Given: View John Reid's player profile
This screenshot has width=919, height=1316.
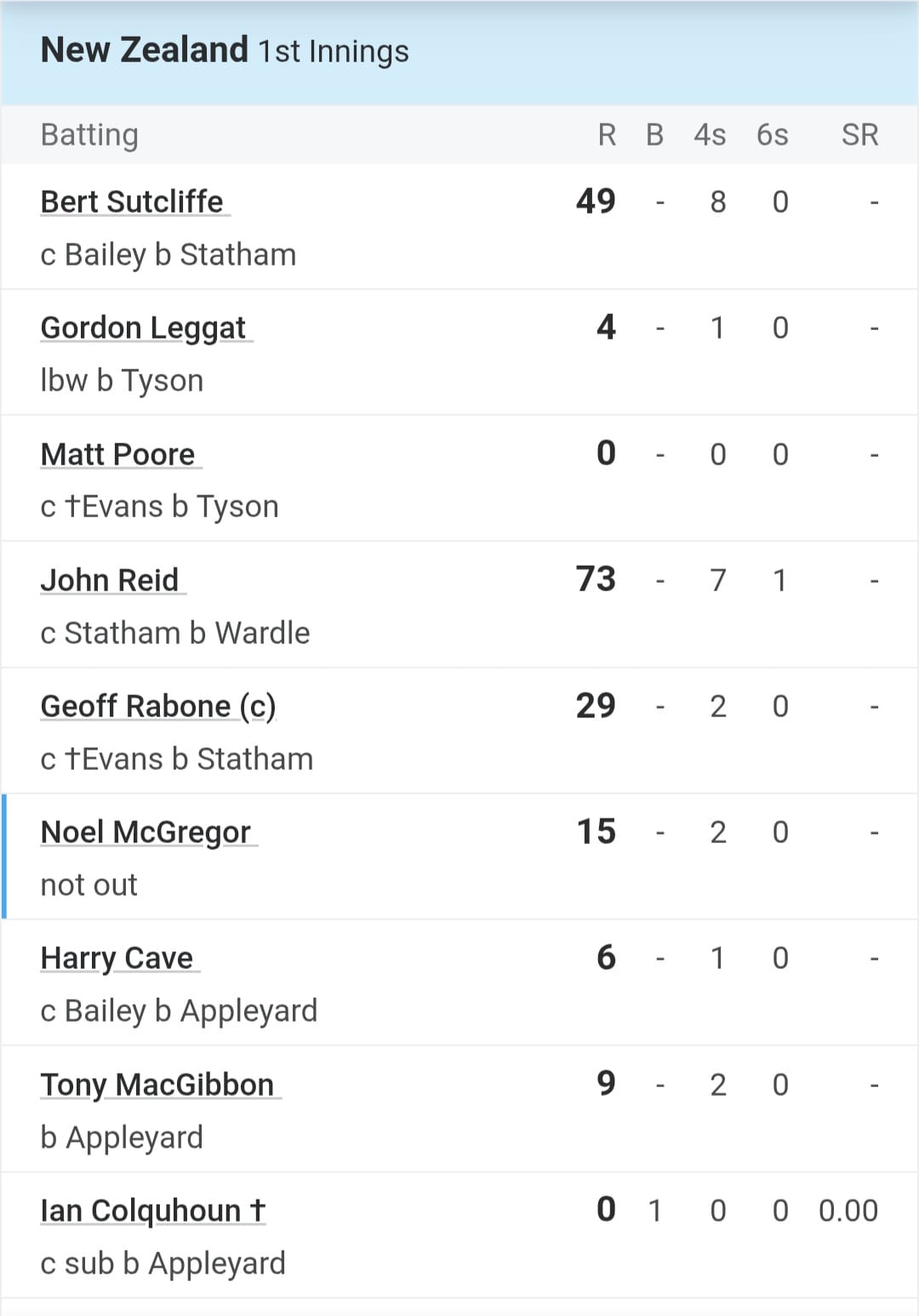Looking at the screenshot, I should click(x=110, y=580).
